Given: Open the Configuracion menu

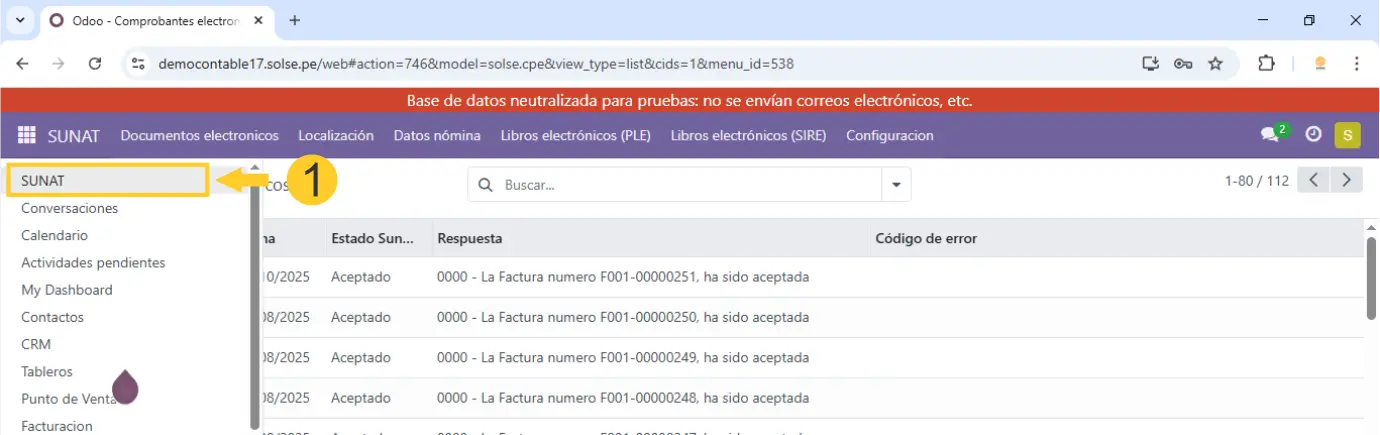Looking at the screenshot, I should [x=889, y=135].
